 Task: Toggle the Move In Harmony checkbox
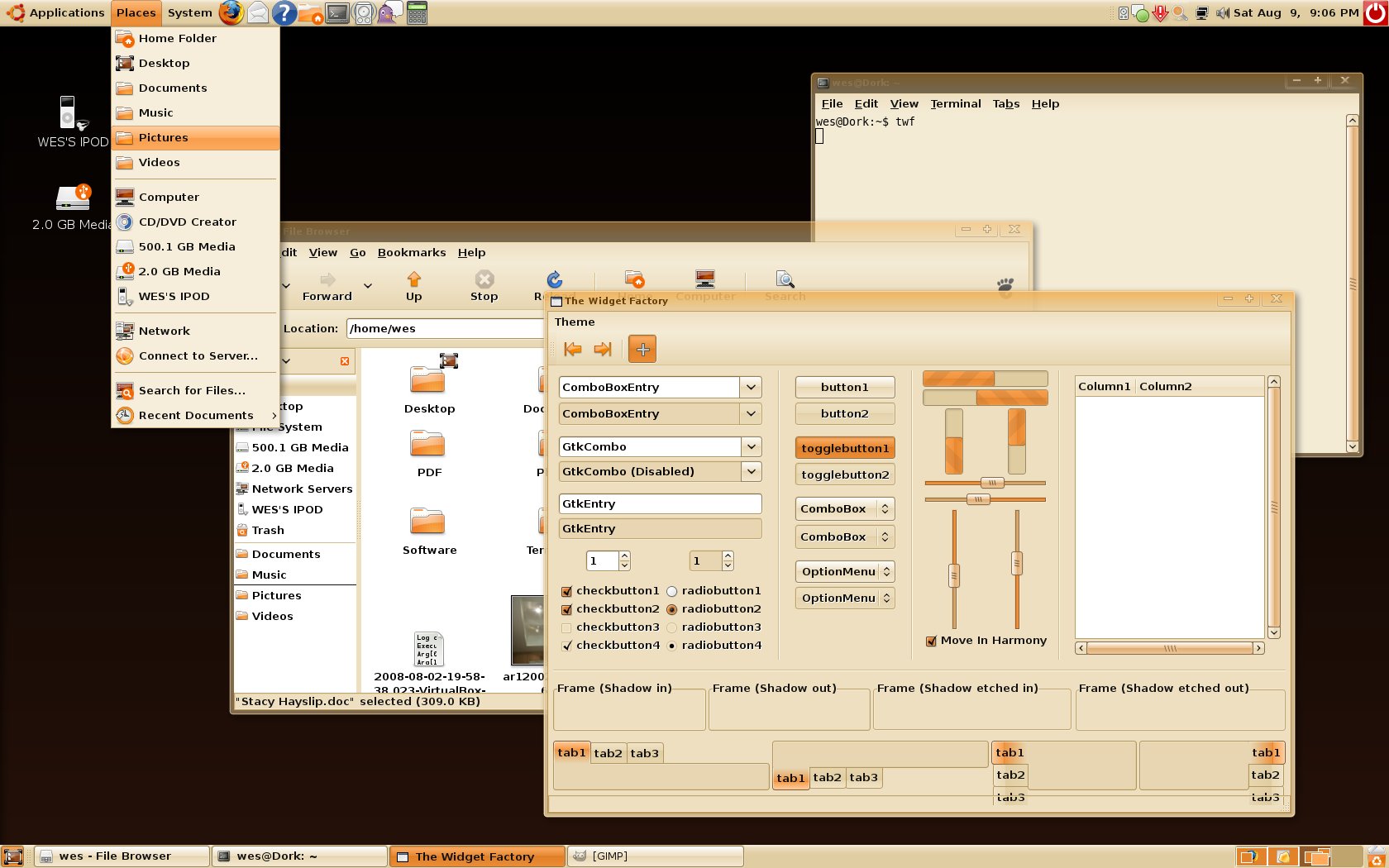click(931, 641)
